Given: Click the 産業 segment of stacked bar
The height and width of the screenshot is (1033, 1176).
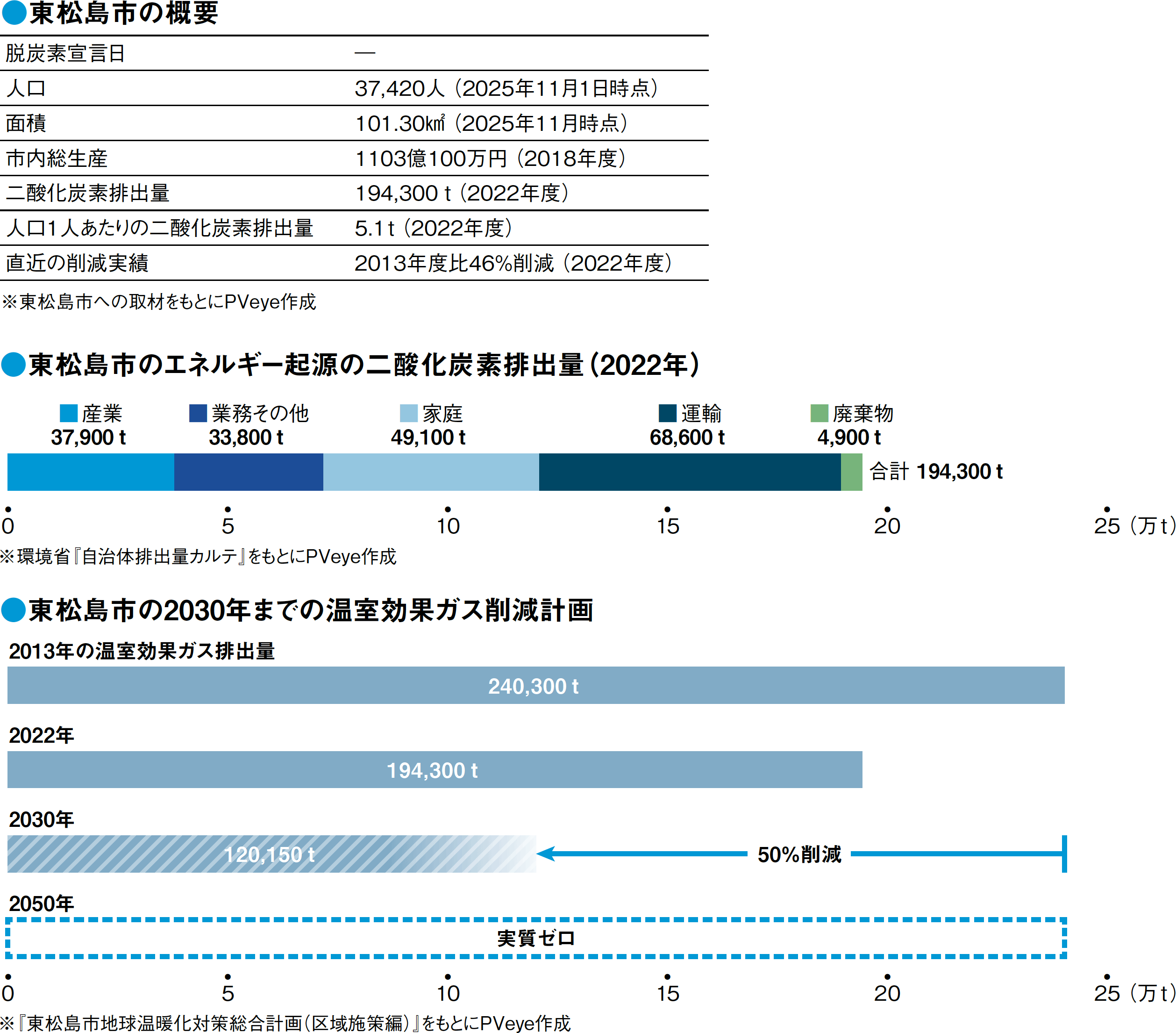Looking at the screenshot, I should pos(90,472).
